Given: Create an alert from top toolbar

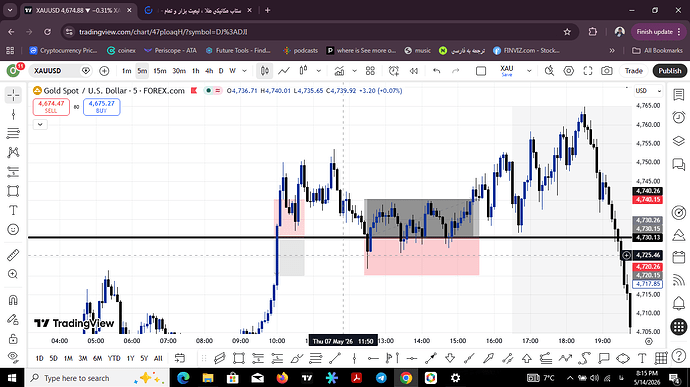Looking at the screenshot, I should pos(394,71).
